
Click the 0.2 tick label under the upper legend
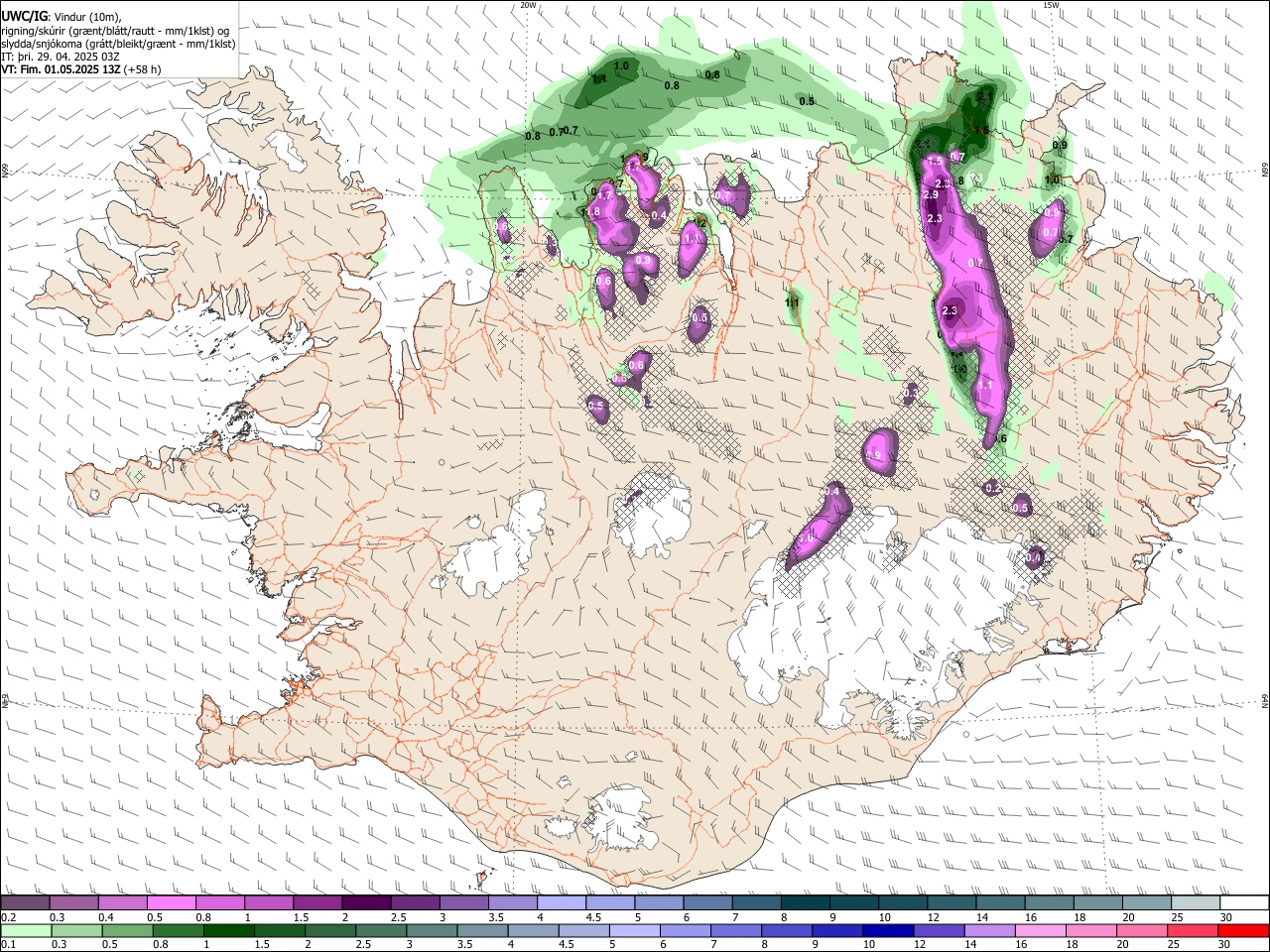7,917
